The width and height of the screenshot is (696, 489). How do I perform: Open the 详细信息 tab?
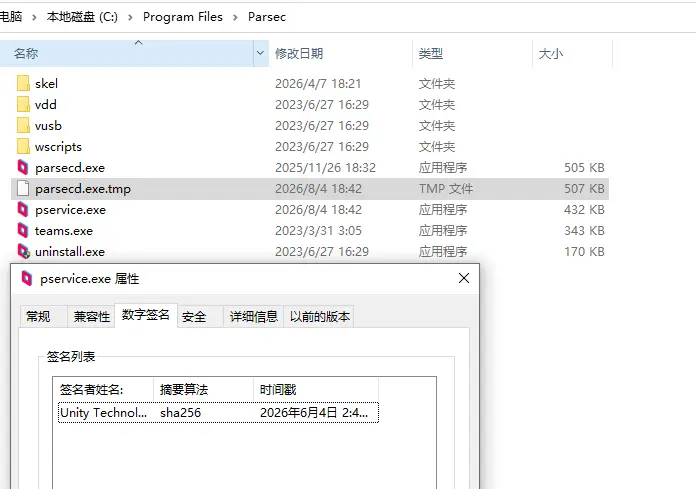253,316
